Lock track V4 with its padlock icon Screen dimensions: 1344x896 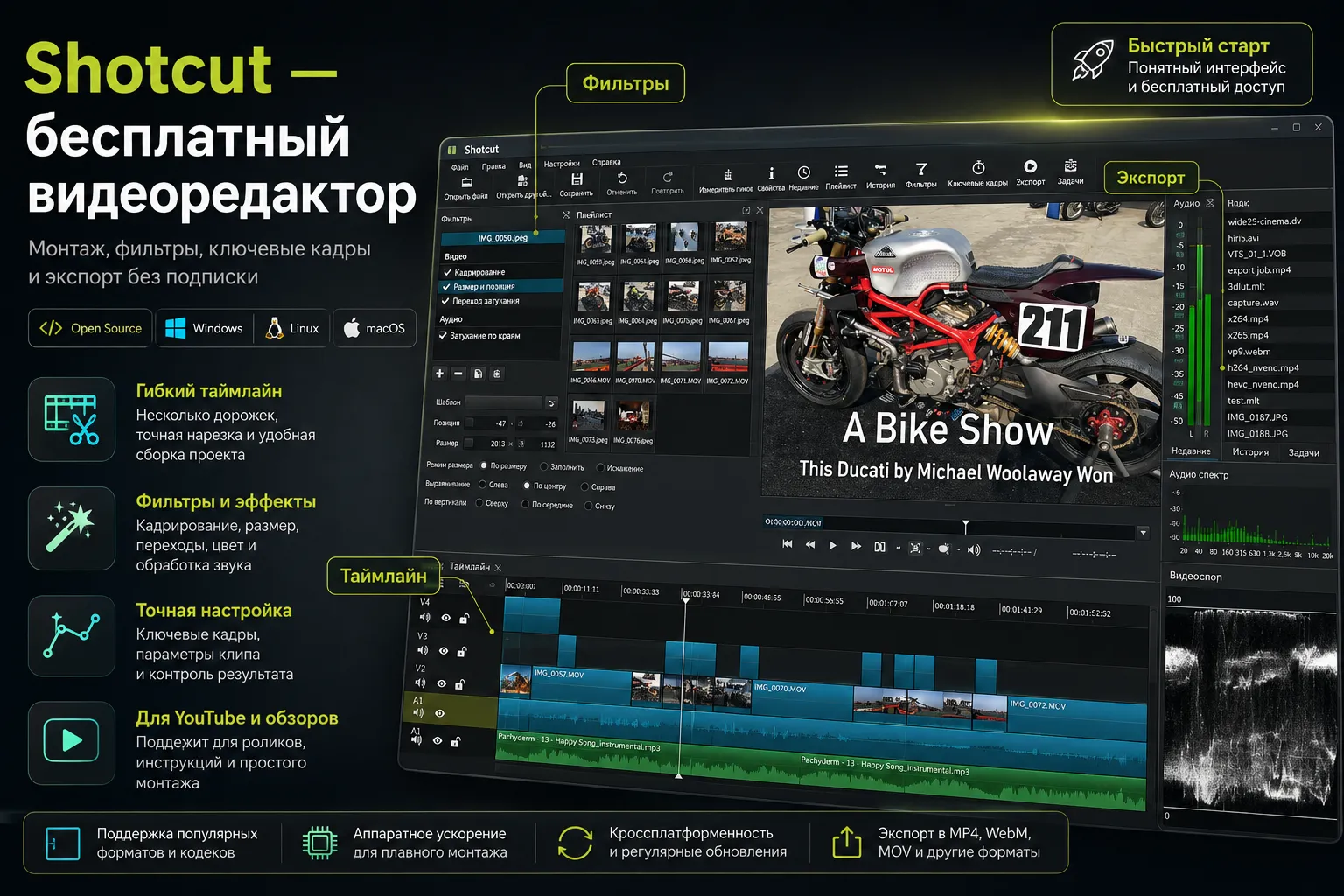point(465,619)
